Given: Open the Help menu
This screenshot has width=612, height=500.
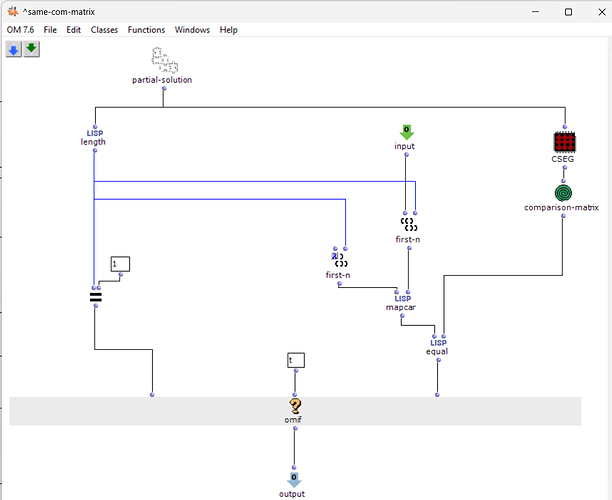Looking at the screenshot, I should click(x=228, y=30).
